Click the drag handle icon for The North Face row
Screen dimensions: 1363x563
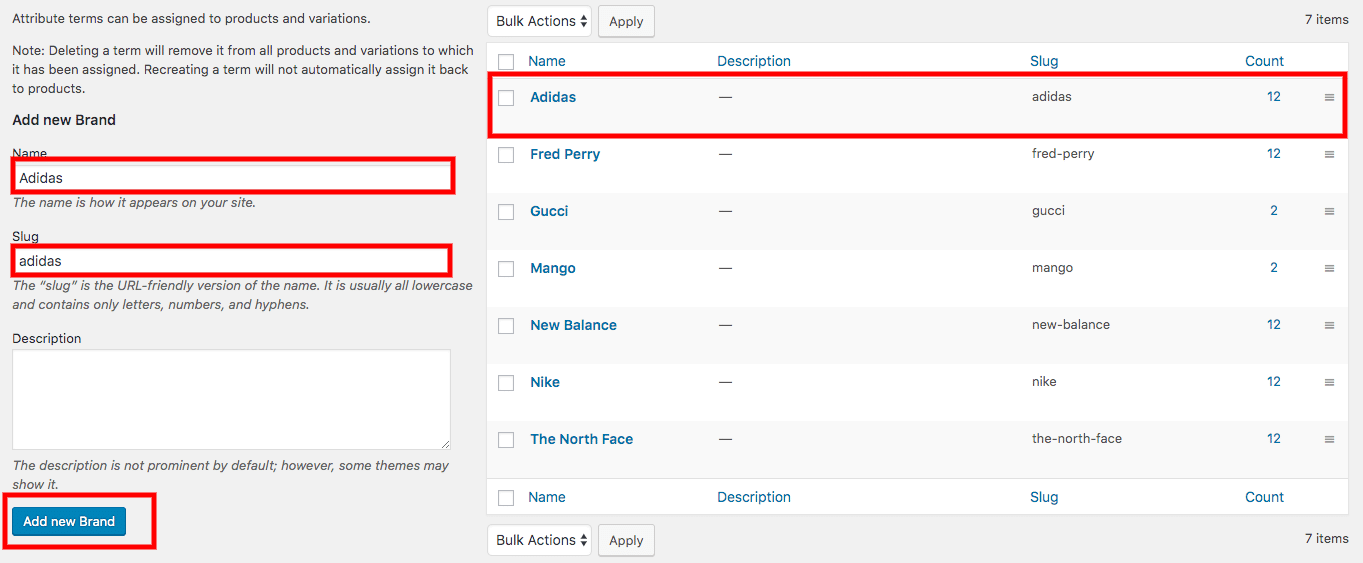1329,440
